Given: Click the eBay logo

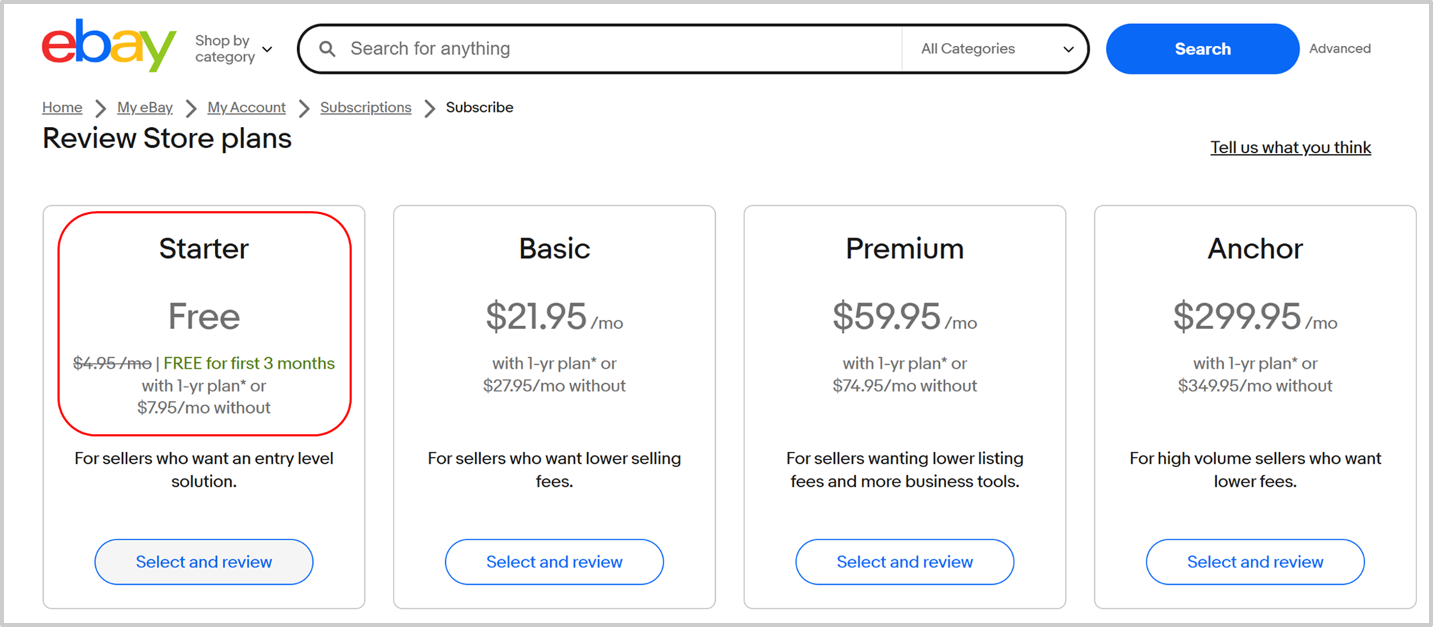Looking at the screenshot, I should [x=109, y=47].
